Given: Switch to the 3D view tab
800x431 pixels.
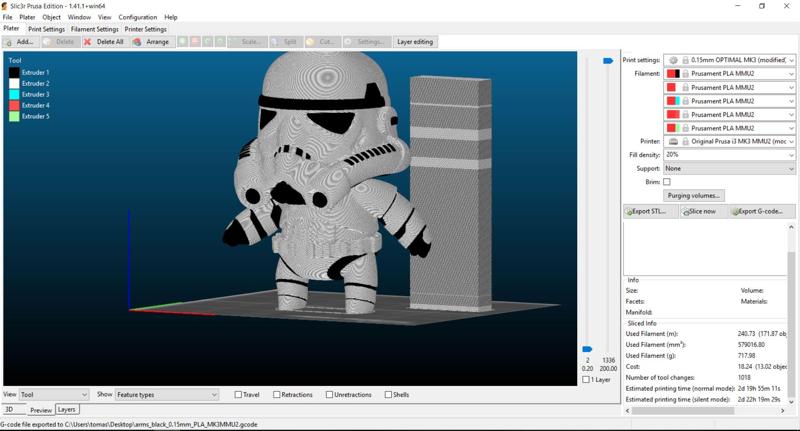Looking at the screenshot, I should [x=10, y=409].
